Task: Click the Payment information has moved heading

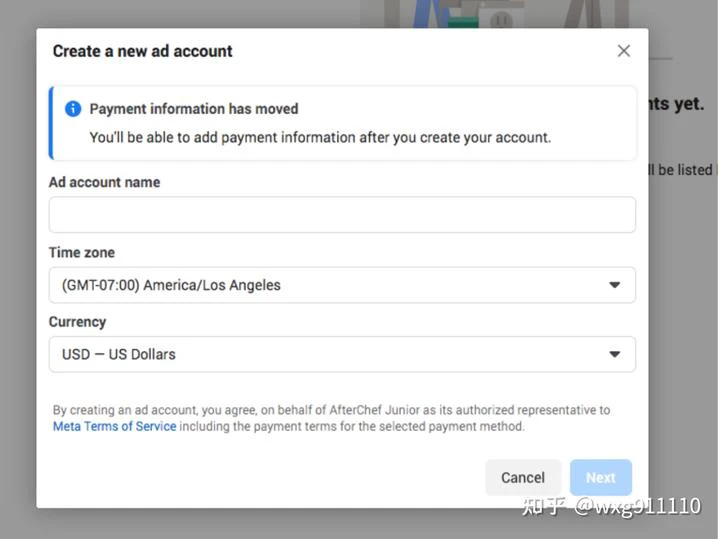Action: 194,109
